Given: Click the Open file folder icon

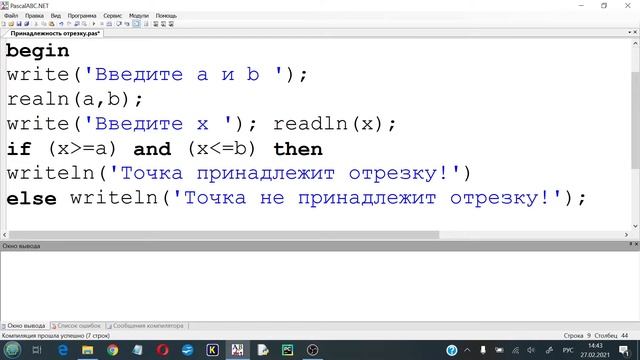Looking at the screenshot, I should [11, 24].
